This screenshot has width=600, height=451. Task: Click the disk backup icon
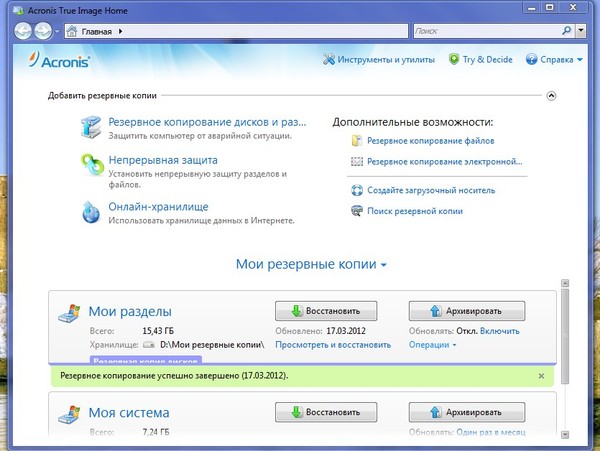tap(91, 127)
